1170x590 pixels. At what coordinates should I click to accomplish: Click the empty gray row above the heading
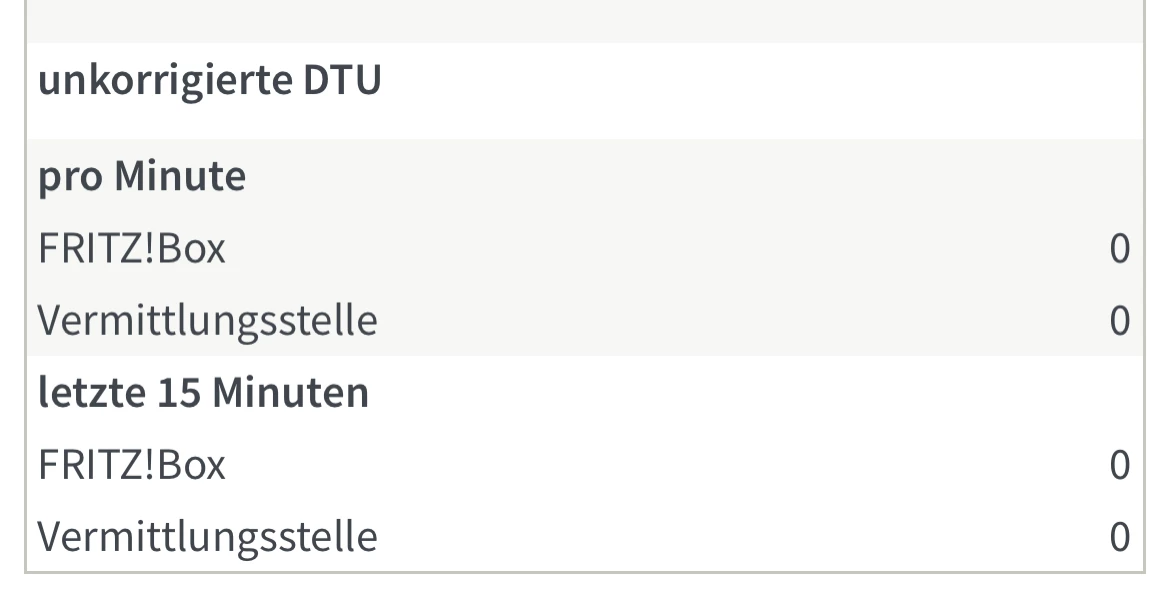coord(584,20)
